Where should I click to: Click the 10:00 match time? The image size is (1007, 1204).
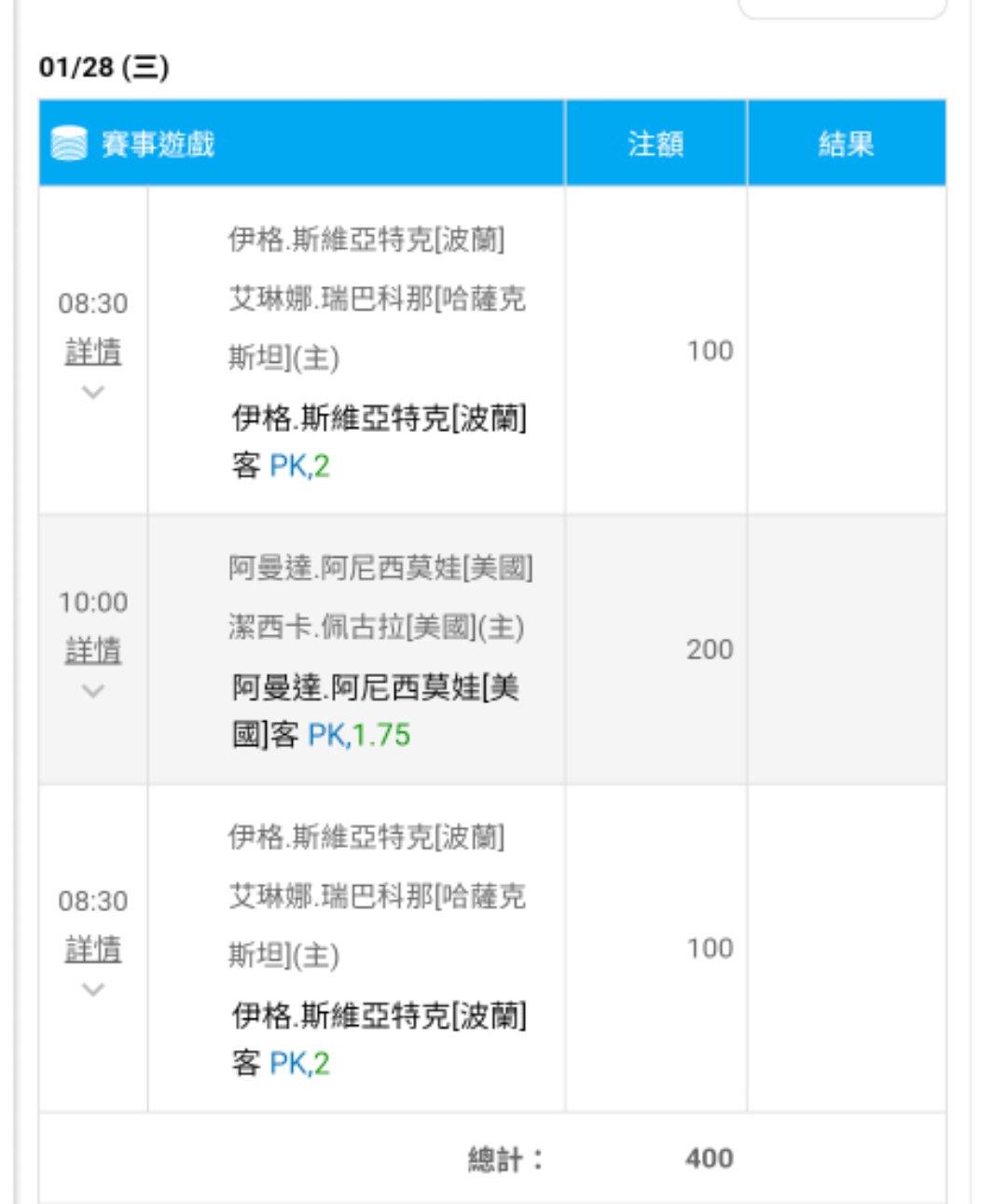point(93,602)
